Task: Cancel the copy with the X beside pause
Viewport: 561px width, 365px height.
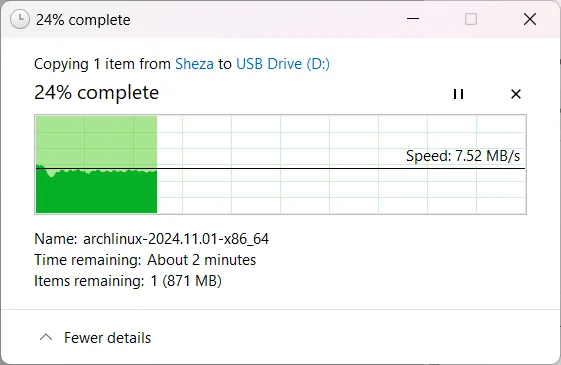Action: coord(516,94)
